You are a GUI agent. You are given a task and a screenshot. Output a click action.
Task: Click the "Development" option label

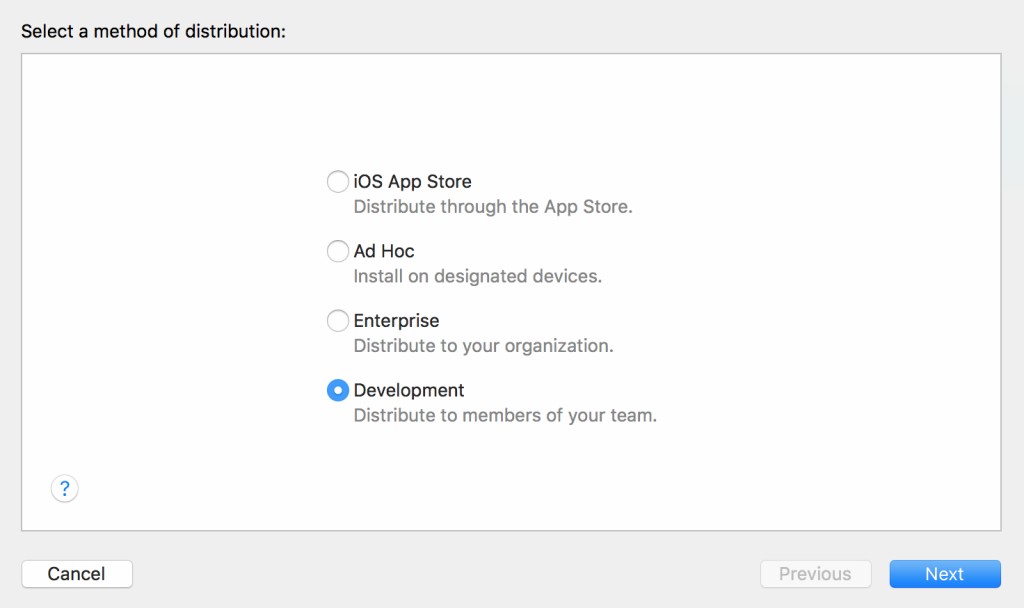[x=409, y=390]
